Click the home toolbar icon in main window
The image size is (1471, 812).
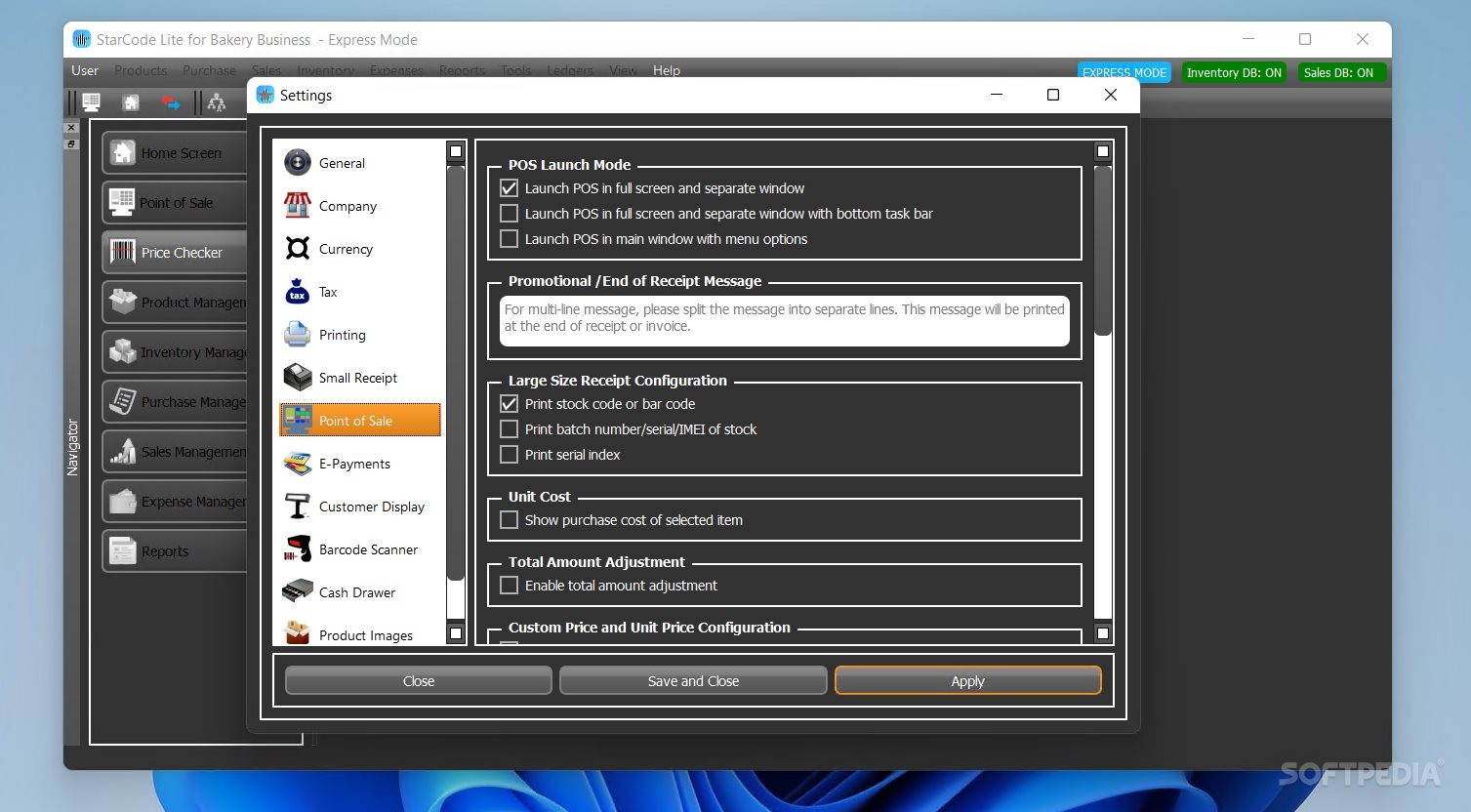(x=131, y=101)
